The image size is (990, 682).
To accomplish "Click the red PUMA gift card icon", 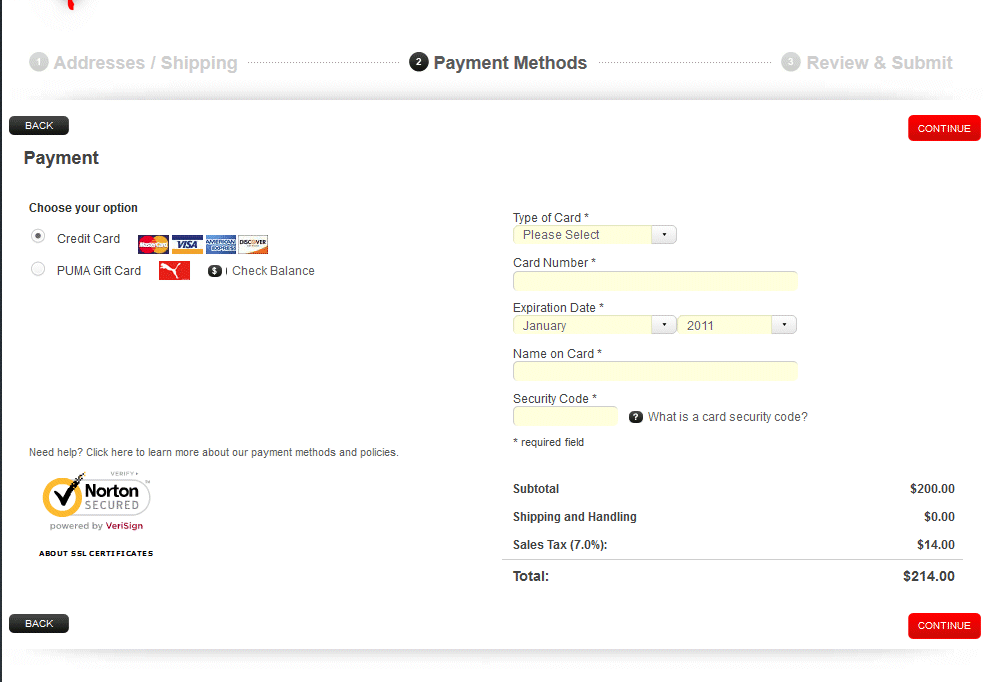I will (x=174, y=271).
